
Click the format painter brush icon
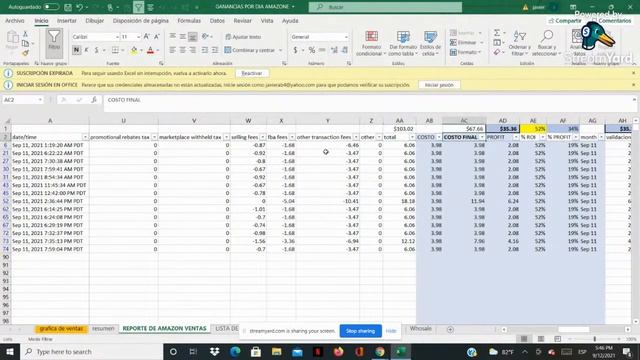click(x=25, y=53)
